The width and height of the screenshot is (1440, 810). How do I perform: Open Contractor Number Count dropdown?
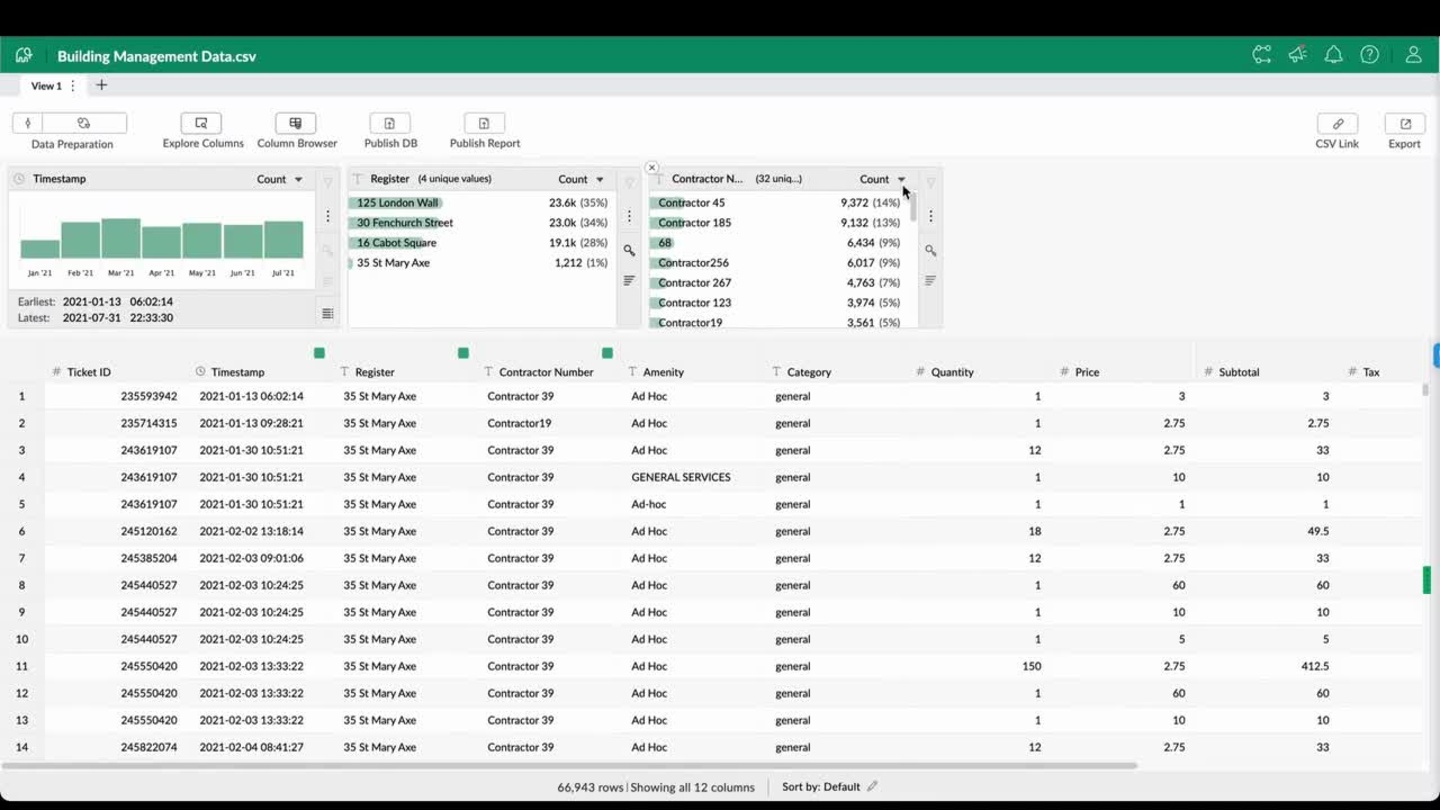click(882, 180)
